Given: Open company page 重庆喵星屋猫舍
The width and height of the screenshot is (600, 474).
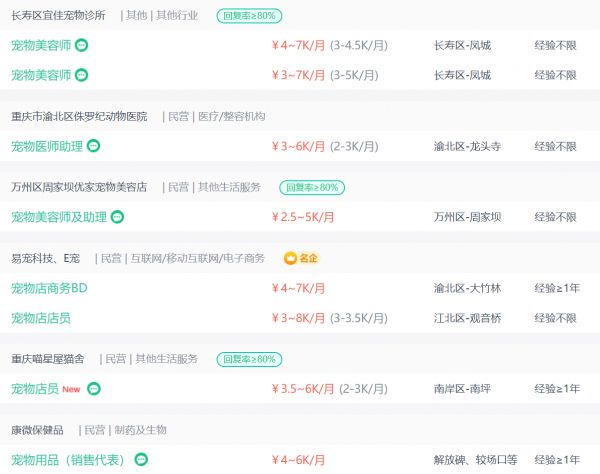Looking at the screenshot, I should tap(47, 359).
